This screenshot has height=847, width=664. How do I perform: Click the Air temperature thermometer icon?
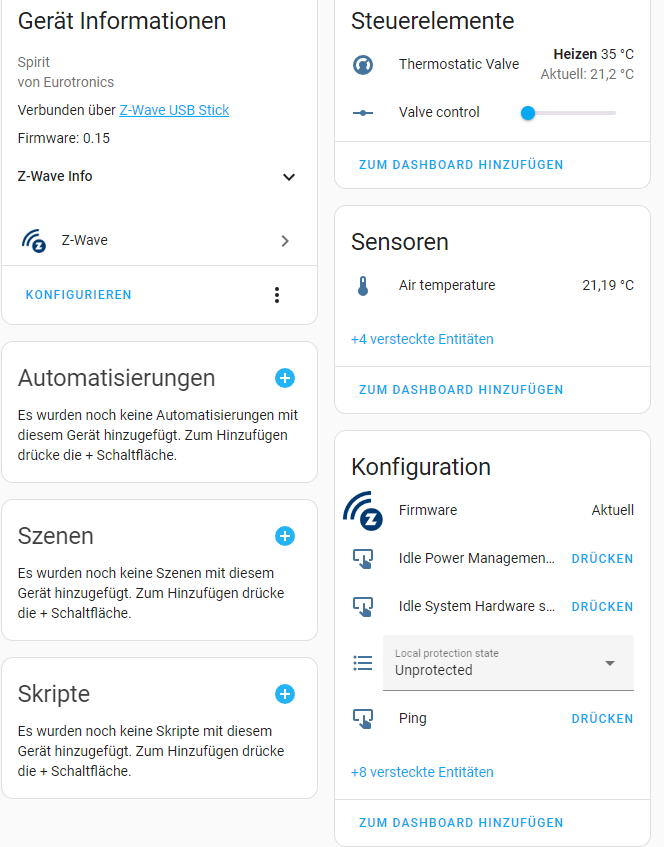[363, 286]
